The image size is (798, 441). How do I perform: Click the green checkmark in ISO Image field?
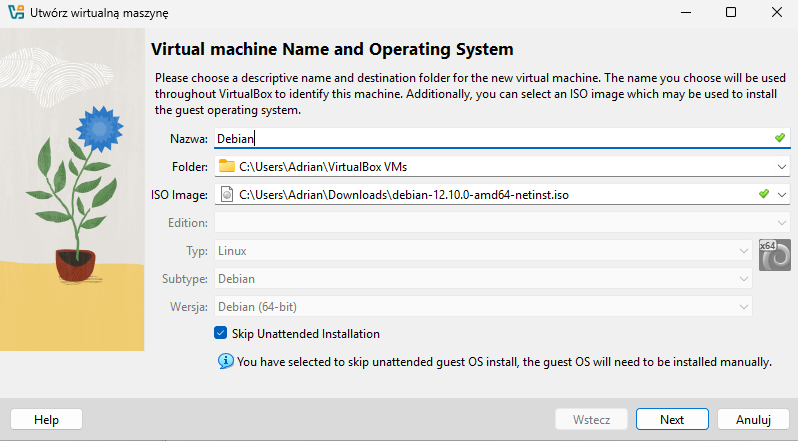coord(763,194)
